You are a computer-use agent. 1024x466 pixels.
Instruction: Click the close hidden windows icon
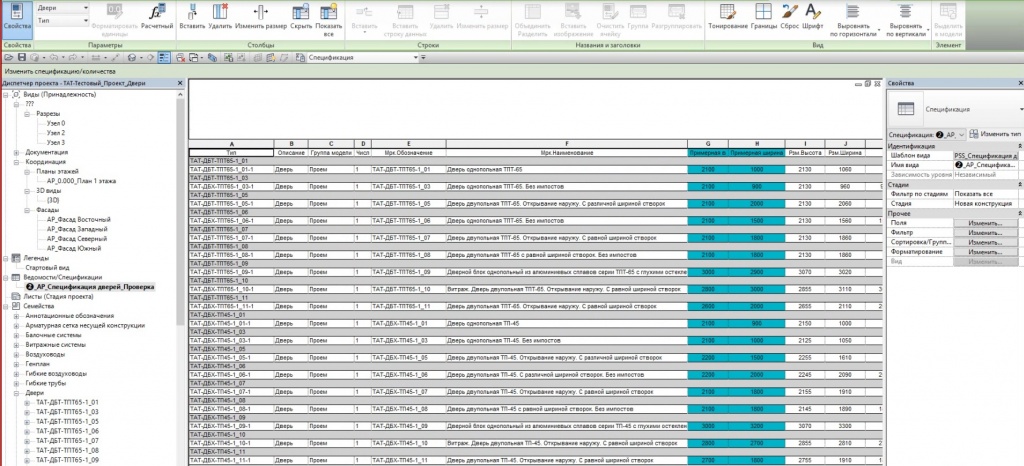(x=180, y=58)
